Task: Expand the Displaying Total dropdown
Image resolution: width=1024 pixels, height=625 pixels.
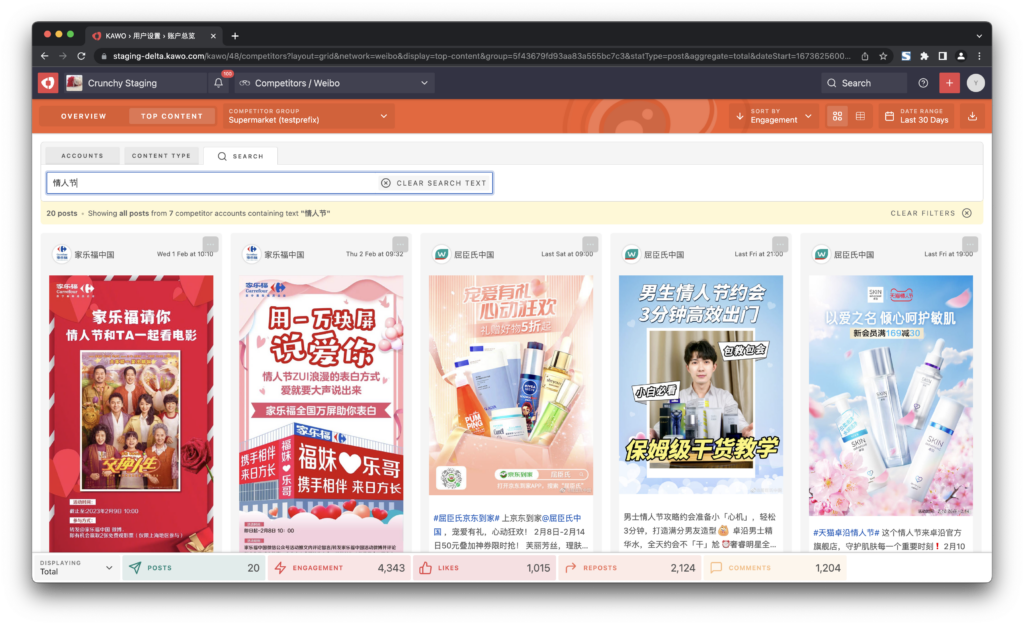Action: pos(76,568)
